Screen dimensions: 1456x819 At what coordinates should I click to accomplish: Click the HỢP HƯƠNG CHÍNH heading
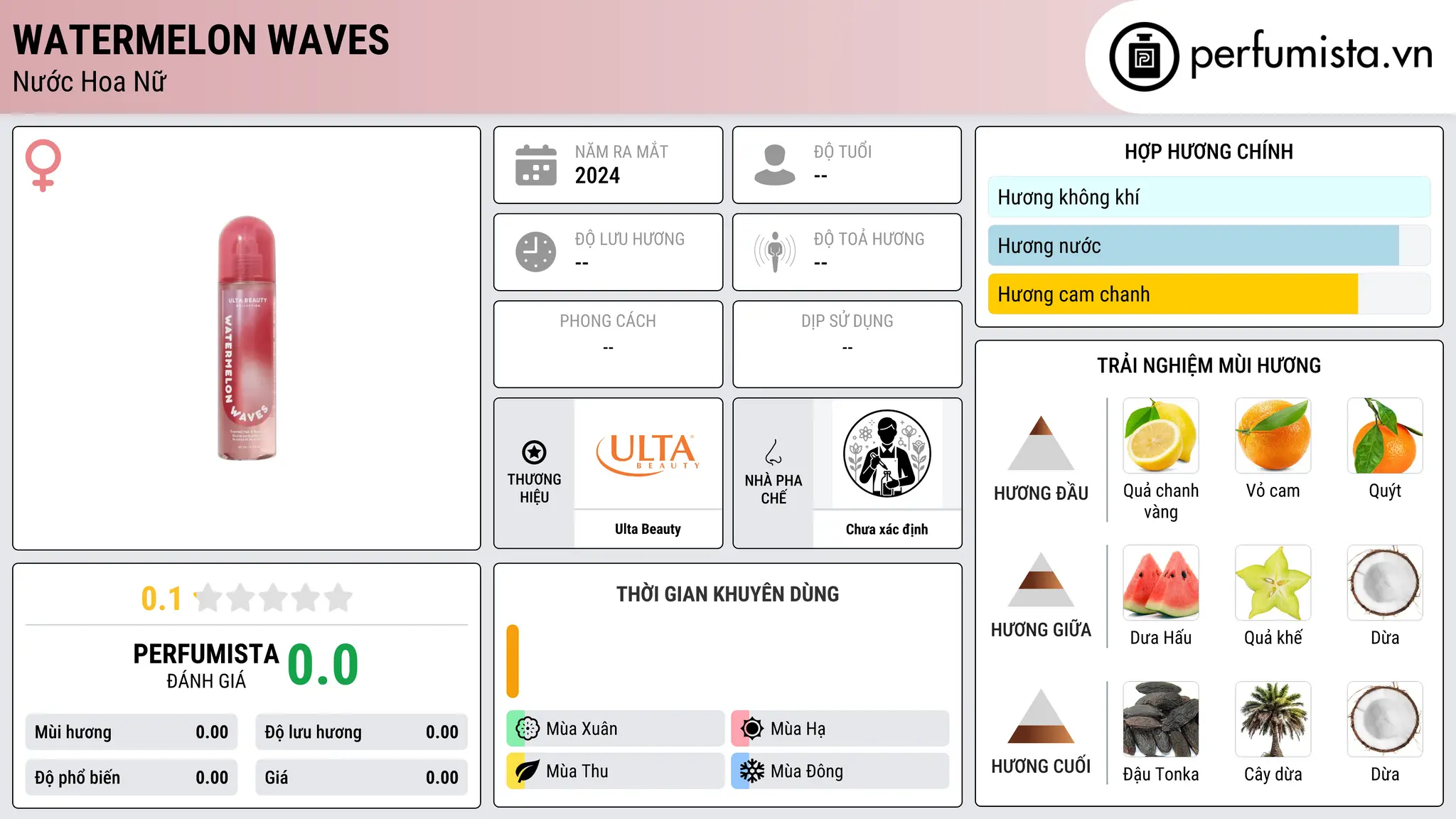click(1209, 151)
